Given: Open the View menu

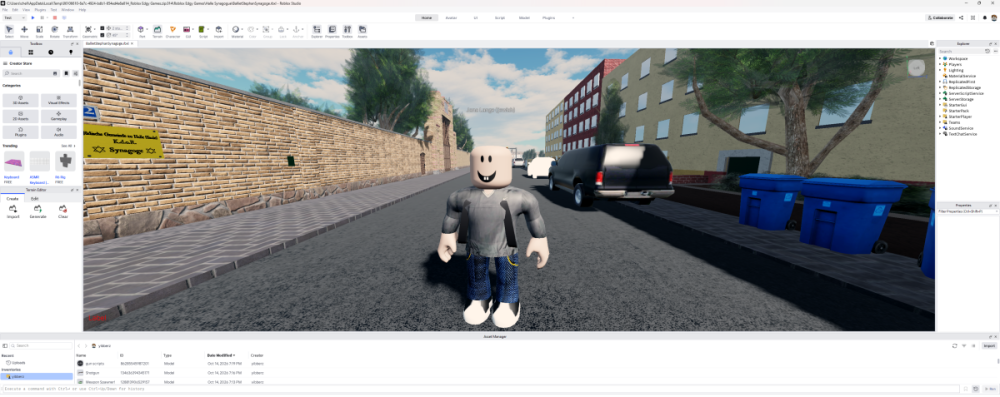Looking at the screenshot, I should (x=26, y=10).
